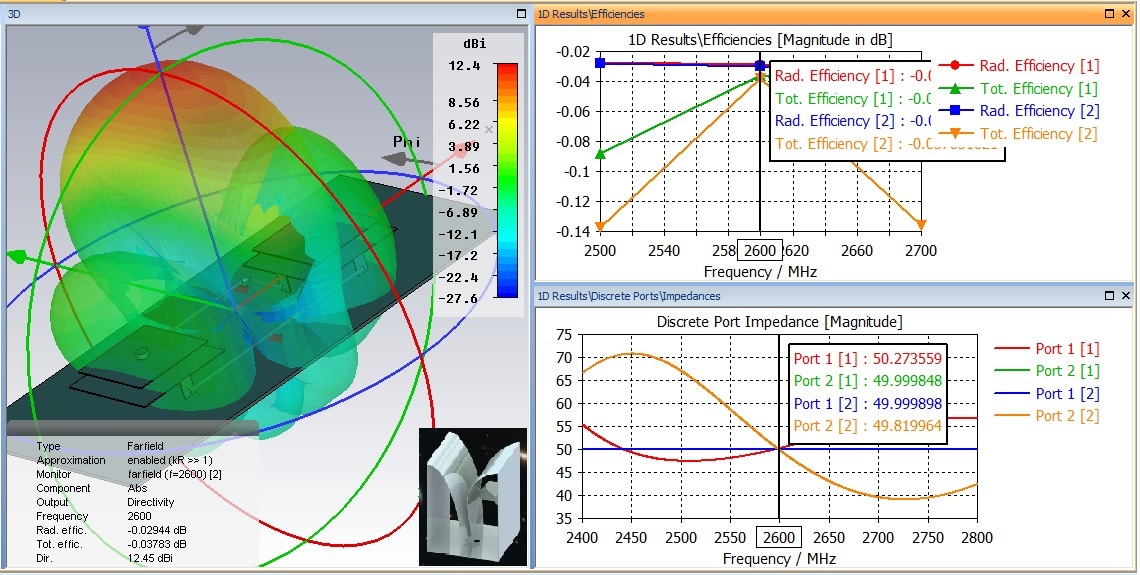Click the Rad. Efficiency [1] legend entry
Image resolution: width=1140 pixels, height=575 pixels.
[1019, 66]
